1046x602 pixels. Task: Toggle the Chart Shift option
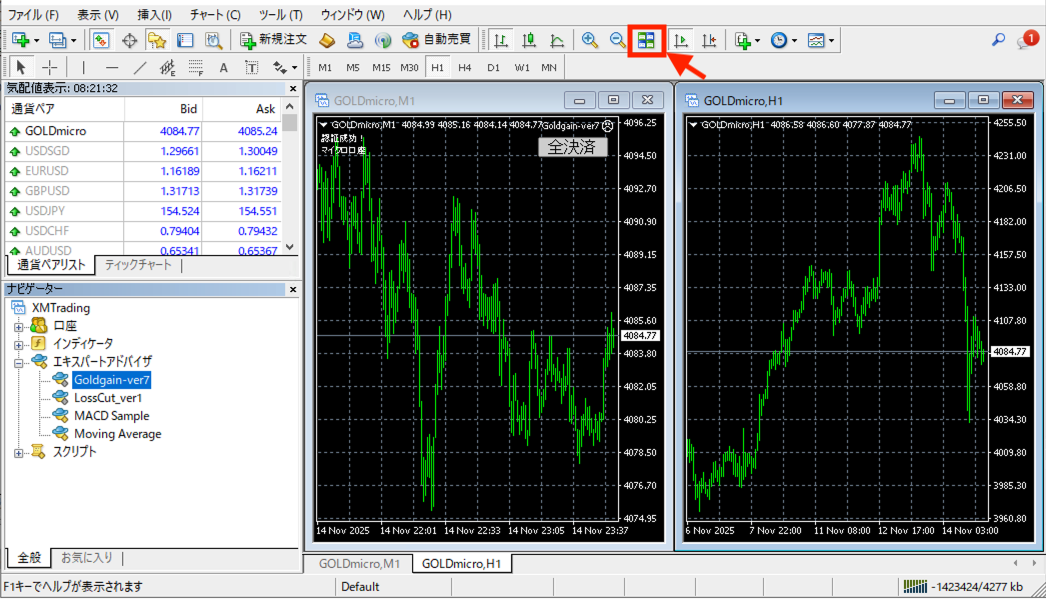tap(709, 41)
